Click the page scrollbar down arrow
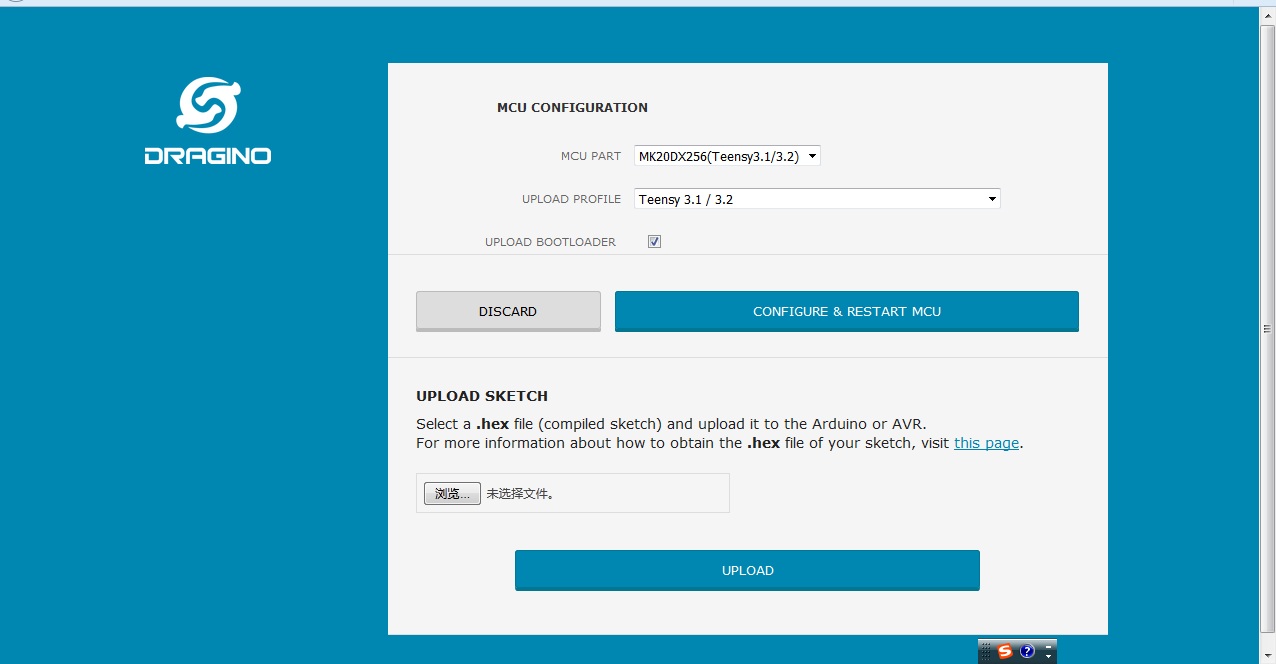This screenshot has width=1276, height=664. click(x=1268, y=656)
